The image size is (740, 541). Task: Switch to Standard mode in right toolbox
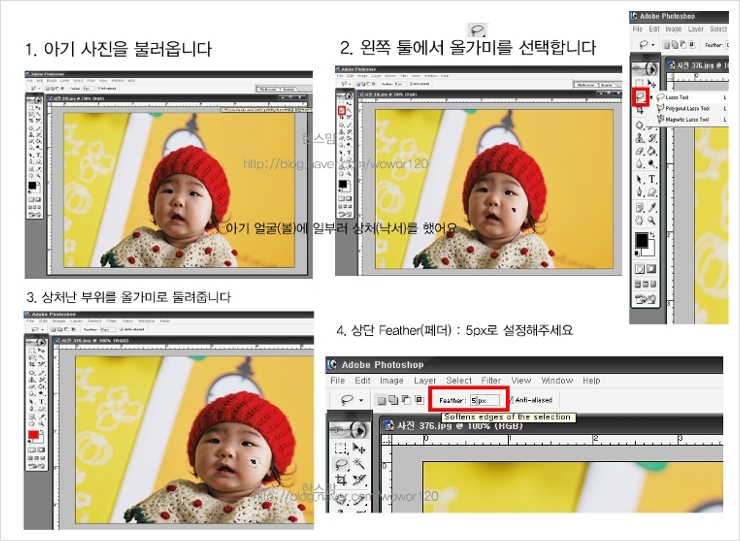coord(639,269)
